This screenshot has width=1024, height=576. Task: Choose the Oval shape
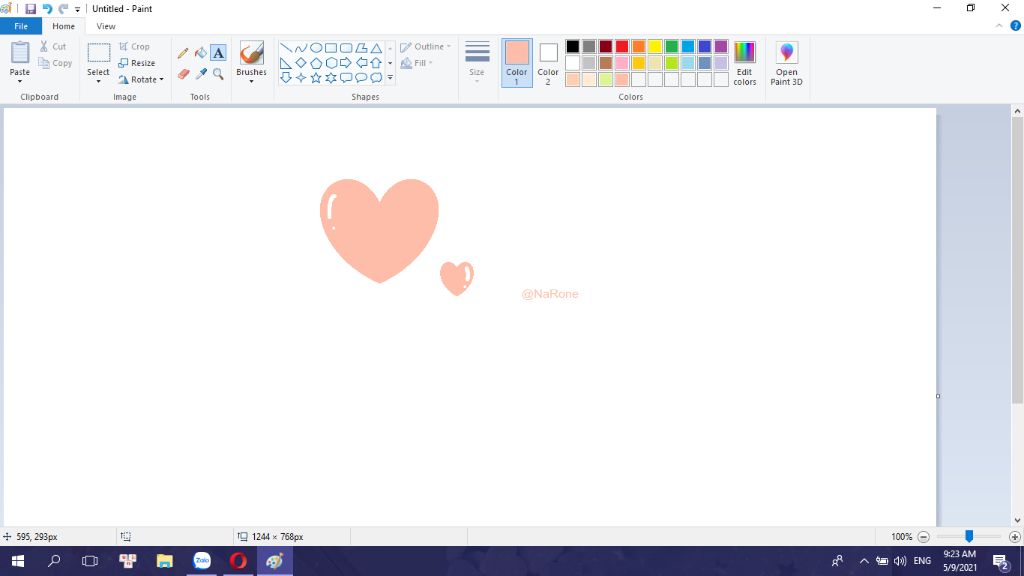tap(315, 48)
